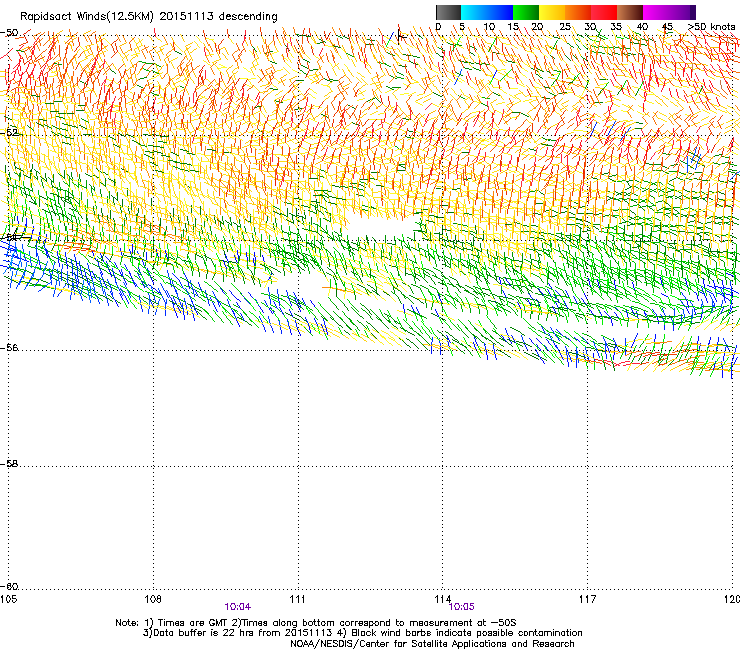This screenshot has height=650, width=740.
Task: Click the '20151113 descending' date text in the title
Action: pyautogui.click(x=219, y=17)
